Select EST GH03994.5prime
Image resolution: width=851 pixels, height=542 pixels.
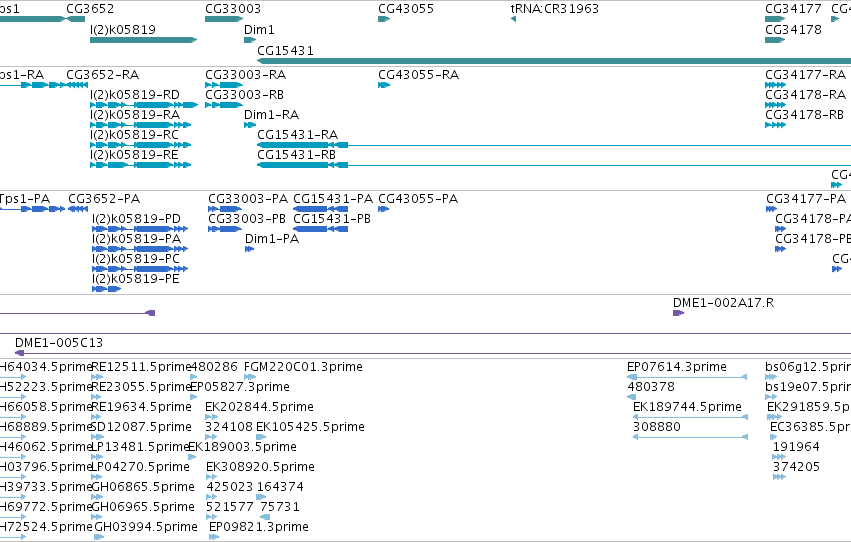pos(146,527)
